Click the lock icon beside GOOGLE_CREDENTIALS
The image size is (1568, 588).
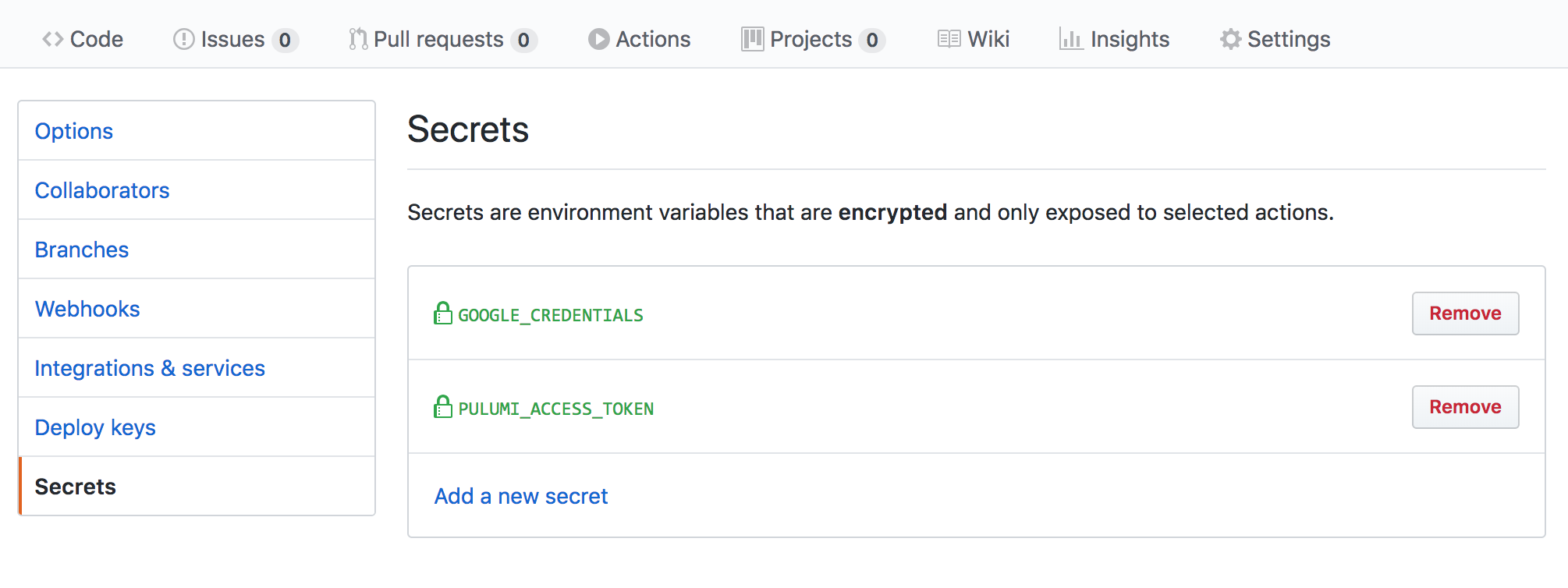click(443, 313)
